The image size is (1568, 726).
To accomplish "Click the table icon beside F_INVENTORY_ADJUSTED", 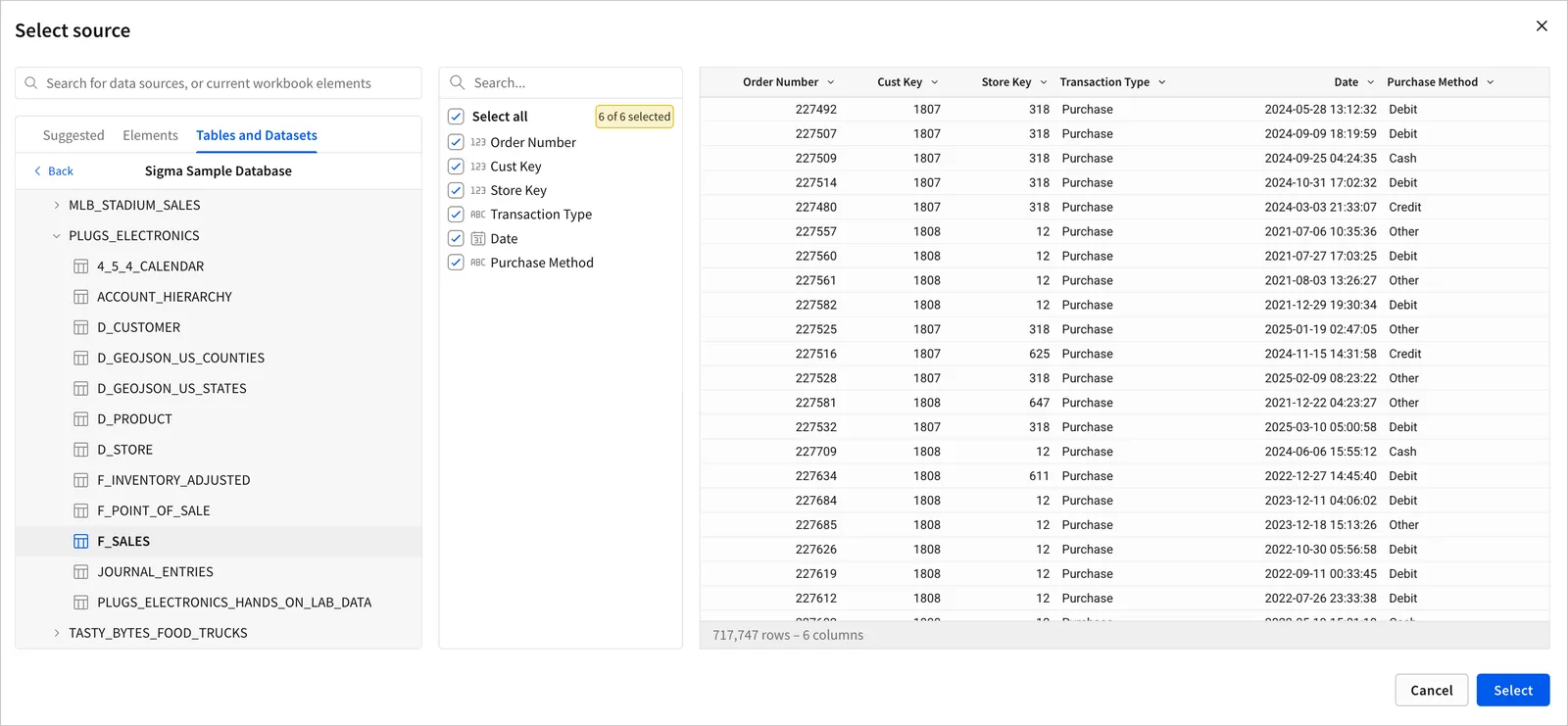I will tap(81, 480).
